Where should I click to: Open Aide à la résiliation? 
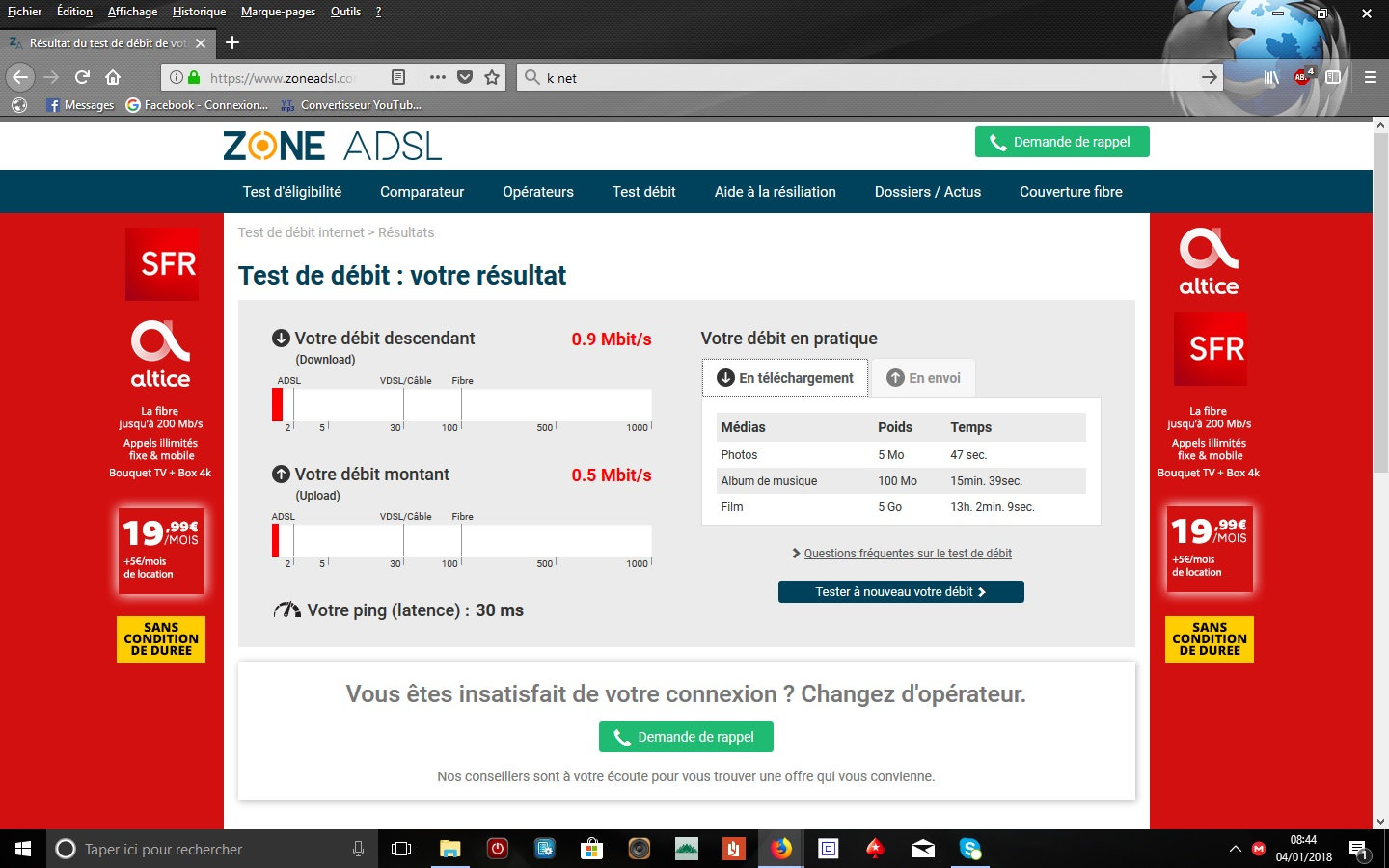tap(776, 192)
